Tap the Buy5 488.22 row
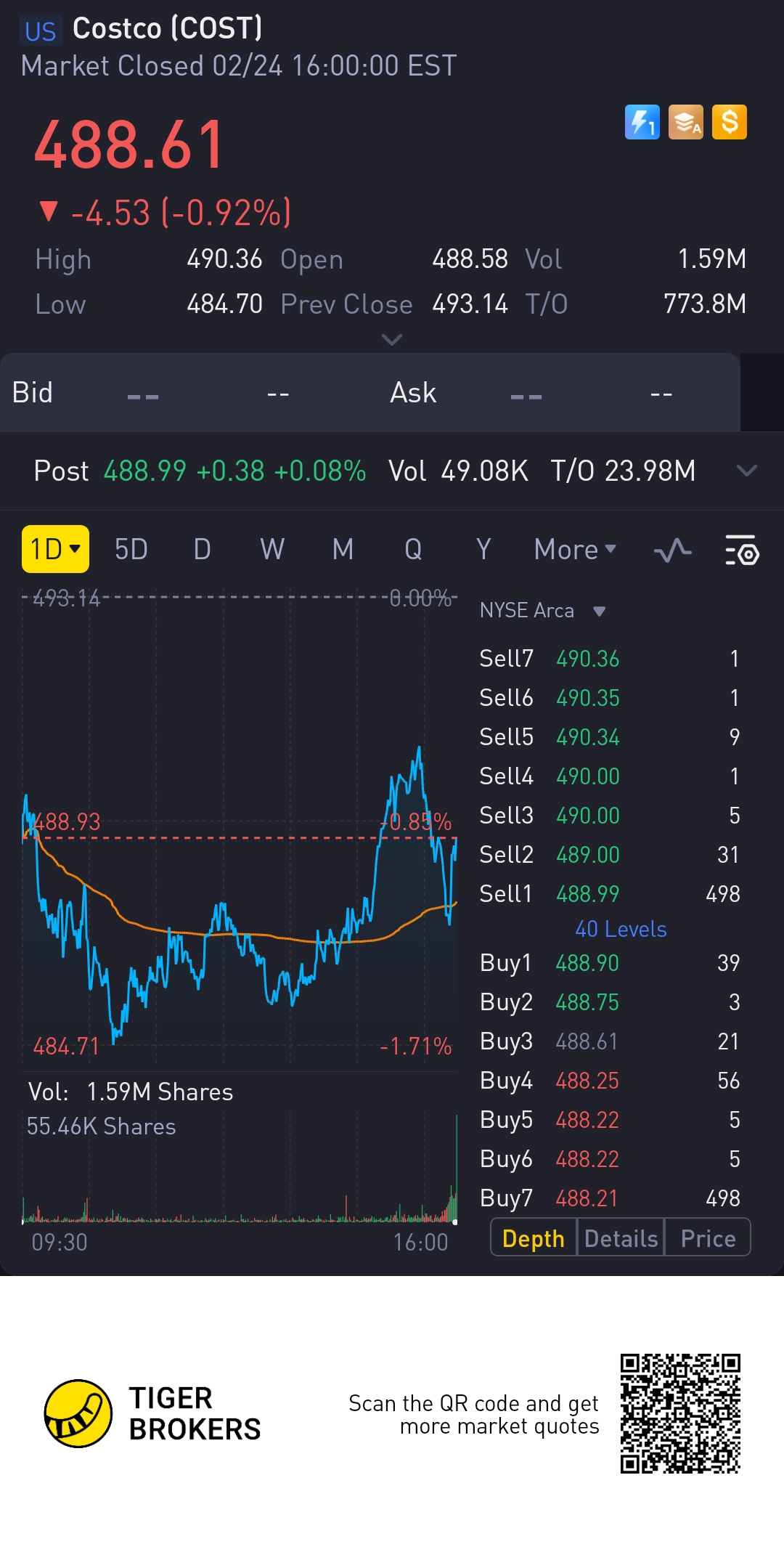Image resolution: width=784 pixels, height=1552 pixels. click(x=610, y=1120)
